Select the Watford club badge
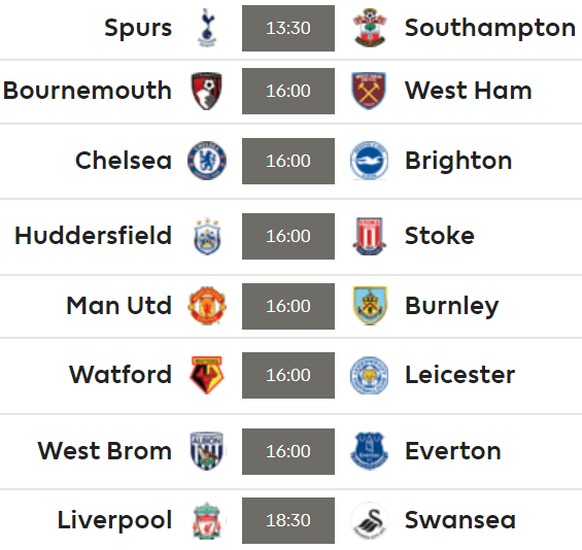Viewport: 582px width, 550px height. click(x=207, y=375)
